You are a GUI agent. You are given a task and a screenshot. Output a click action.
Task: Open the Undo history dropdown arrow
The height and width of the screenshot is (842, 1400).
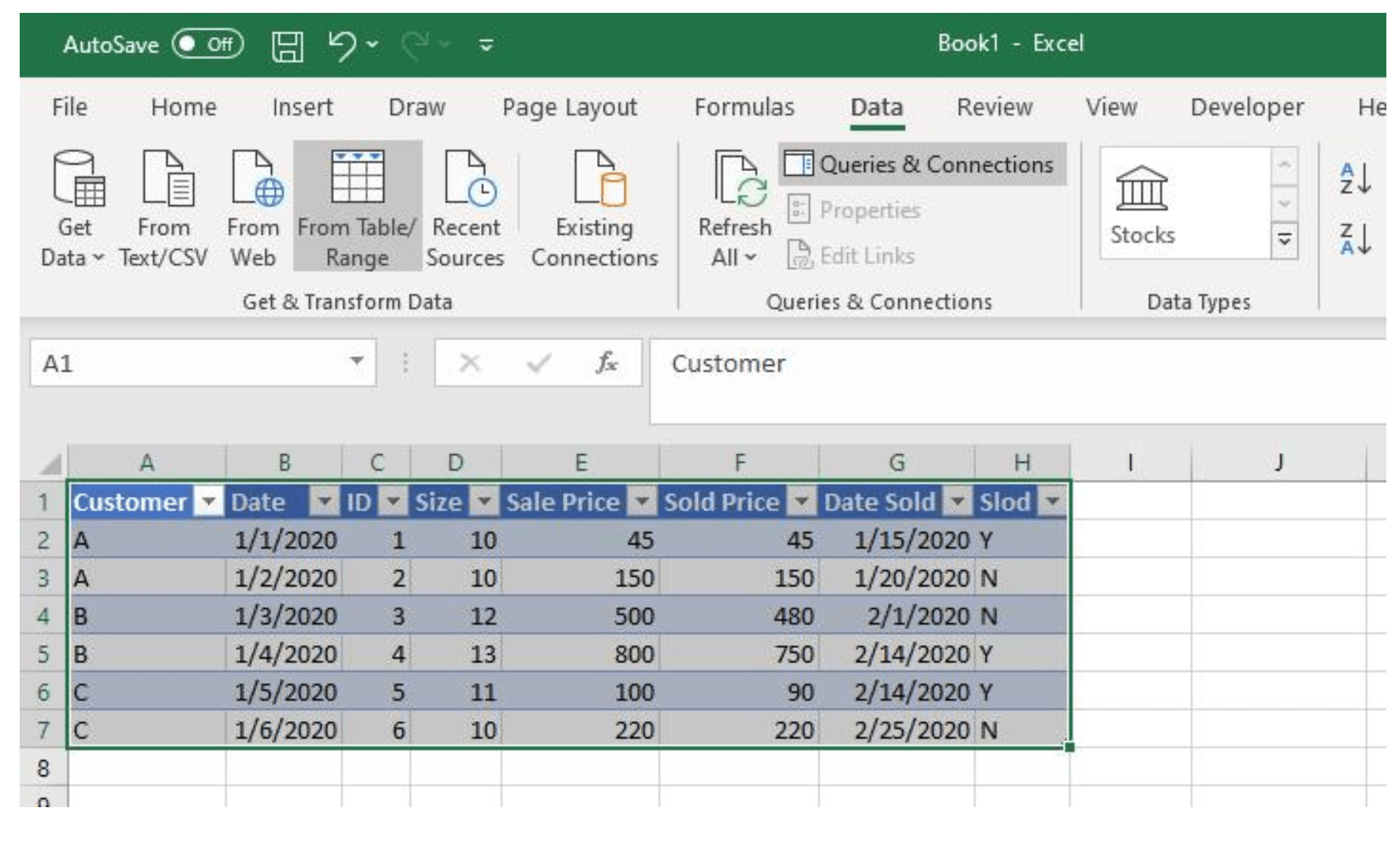(x=373, y=45)
